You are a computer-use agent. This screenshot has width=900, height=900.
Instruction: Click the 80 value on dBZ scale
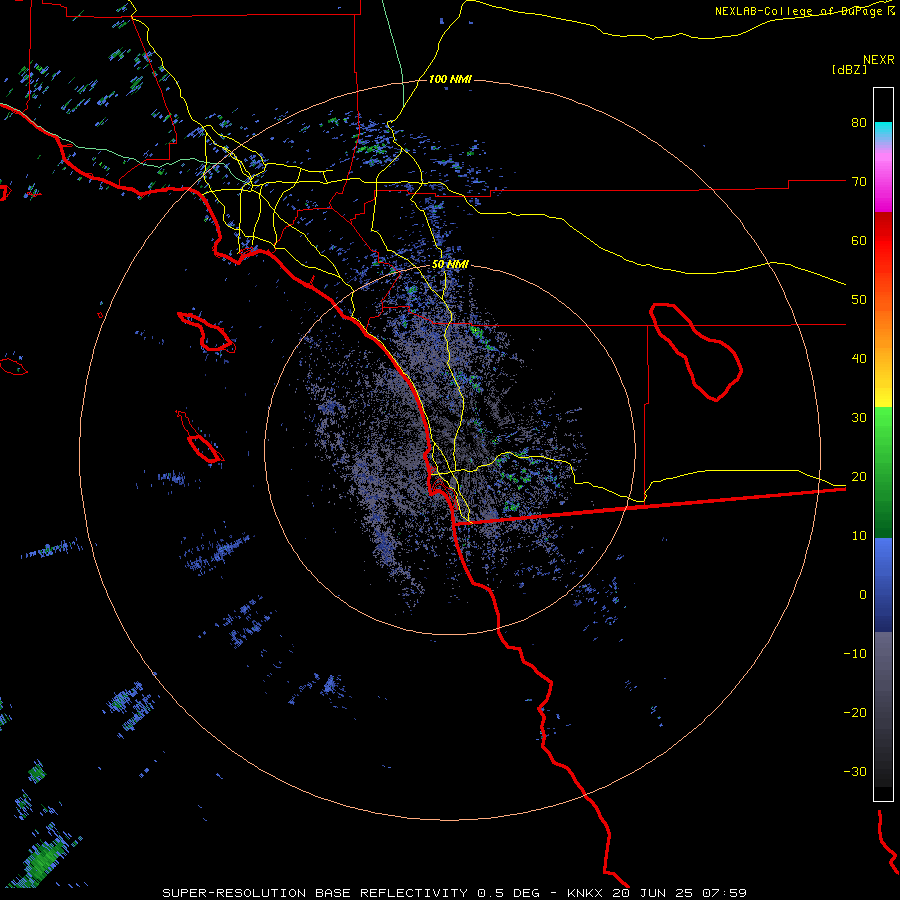point(859,122)
